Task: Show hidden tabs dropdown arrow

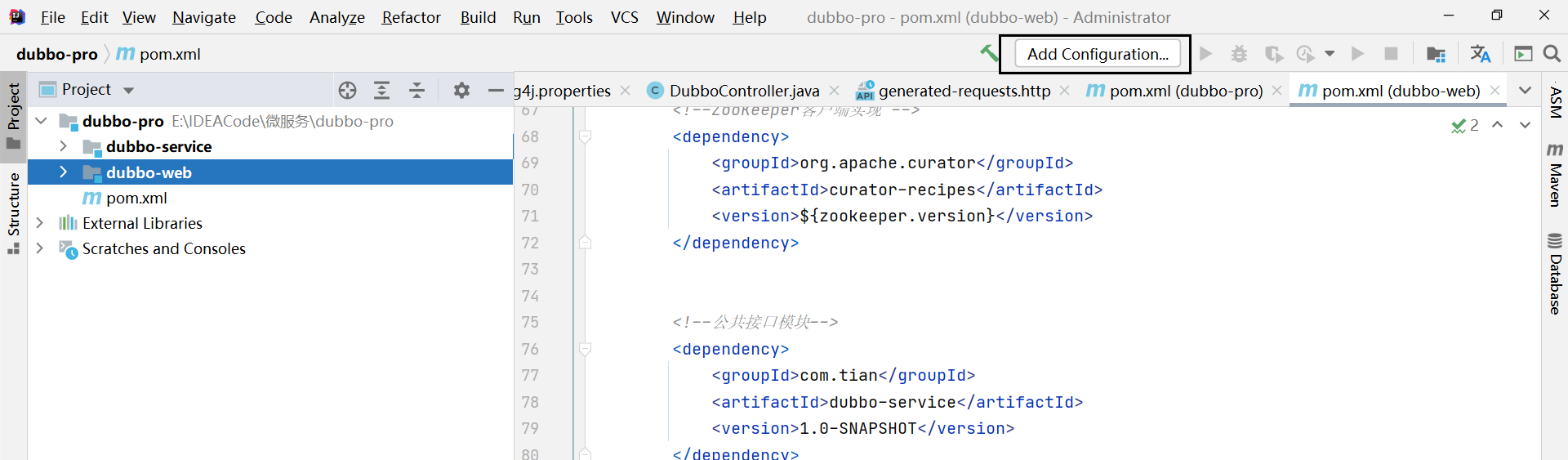Action: coord(1525,91)
